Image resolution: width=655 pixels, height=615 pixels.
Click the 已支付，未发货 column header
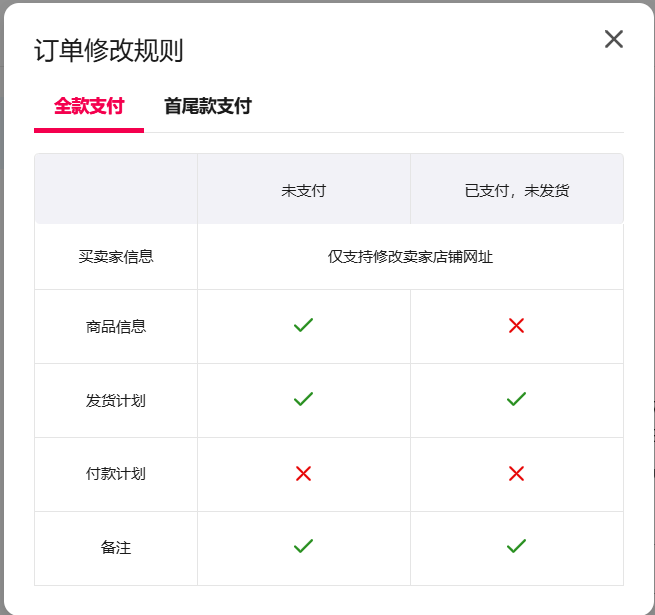(x=517, y=190)
